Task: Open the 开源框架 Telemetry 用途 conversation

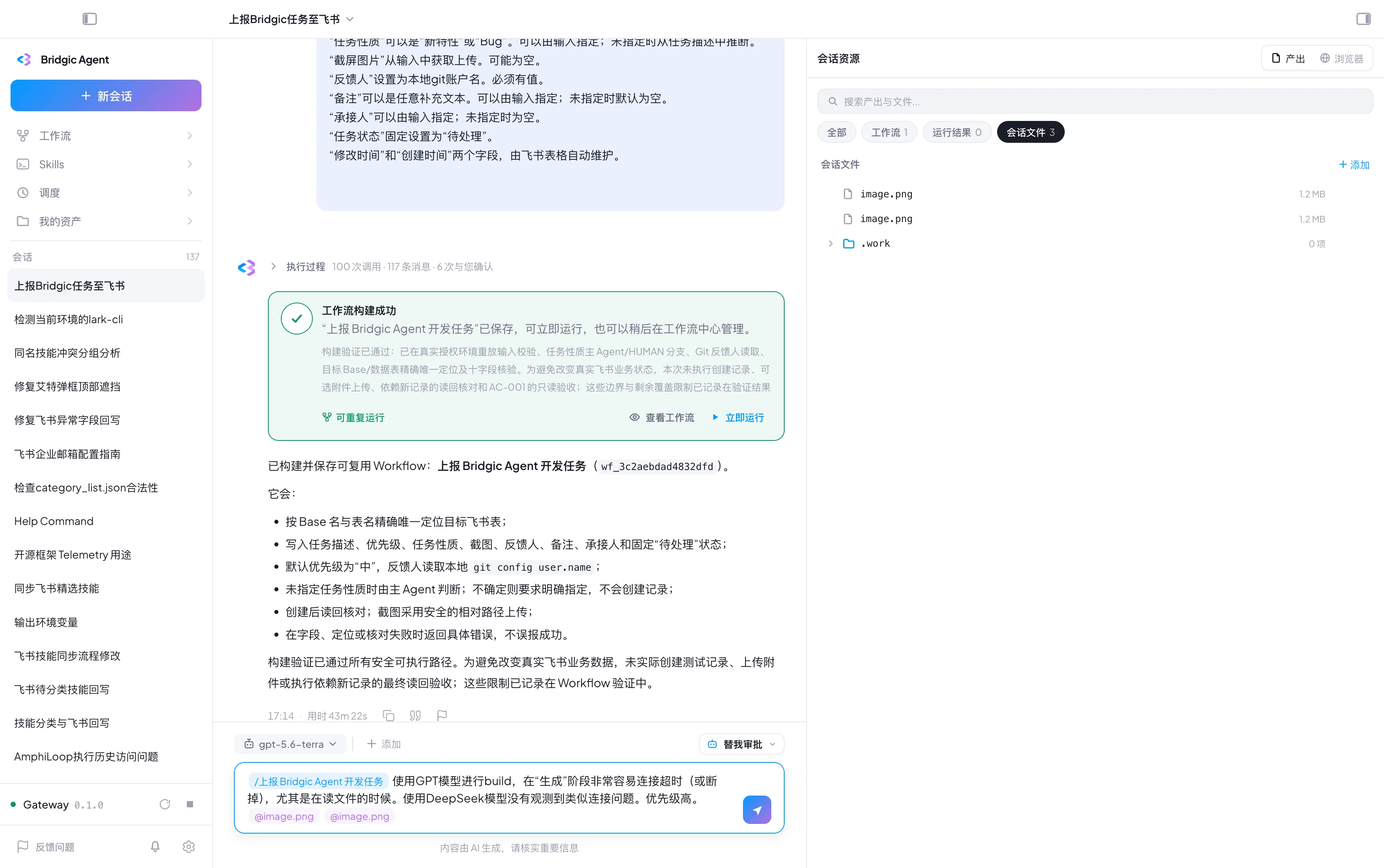Action: pos(106,555)
